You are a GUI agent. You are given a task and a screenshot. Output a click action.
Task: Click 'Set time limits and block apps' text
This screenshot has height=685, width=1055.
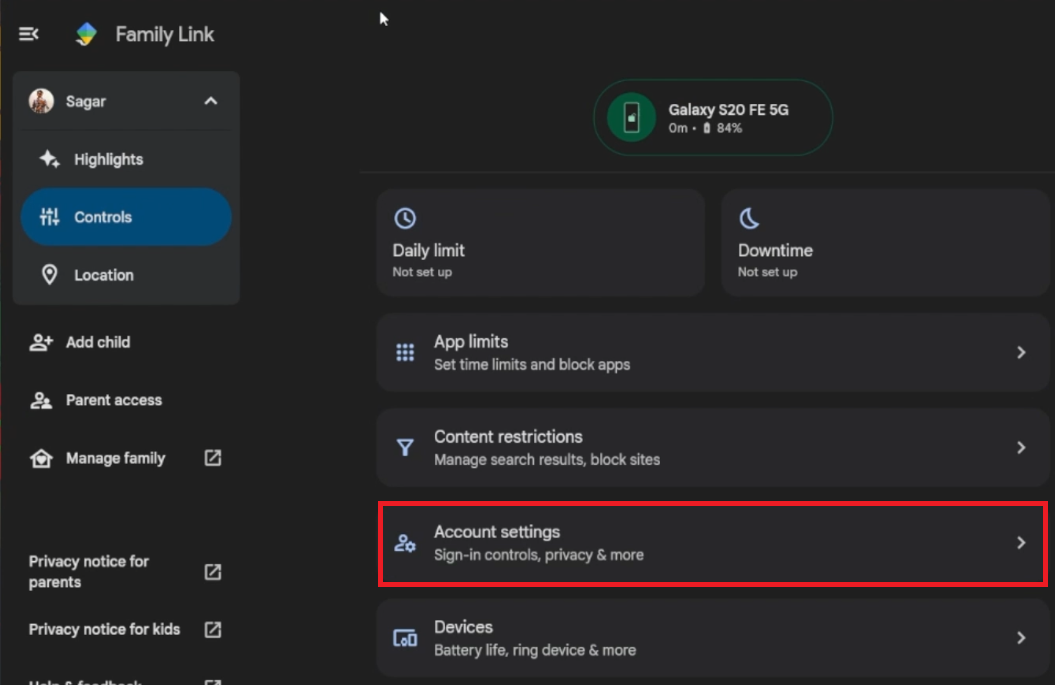(532, 365)
